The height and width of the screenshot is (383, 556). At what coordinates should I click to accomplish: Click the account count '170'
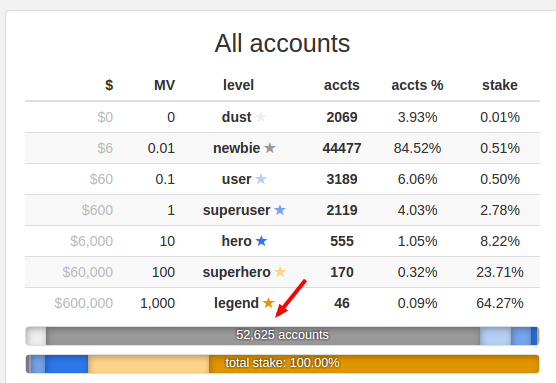click(x=342, y=272)
